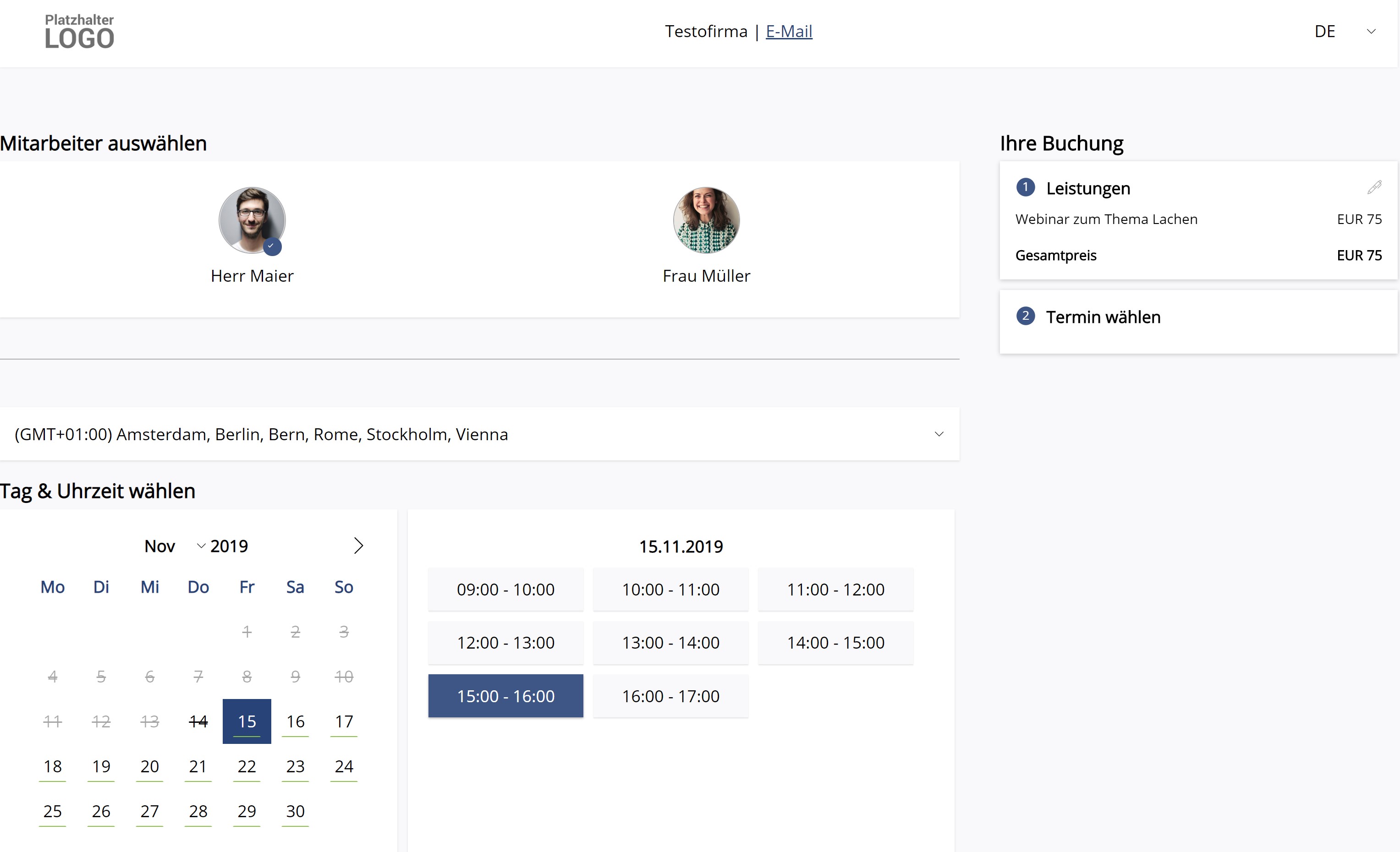Select calendar day 28

click(198, 811)
